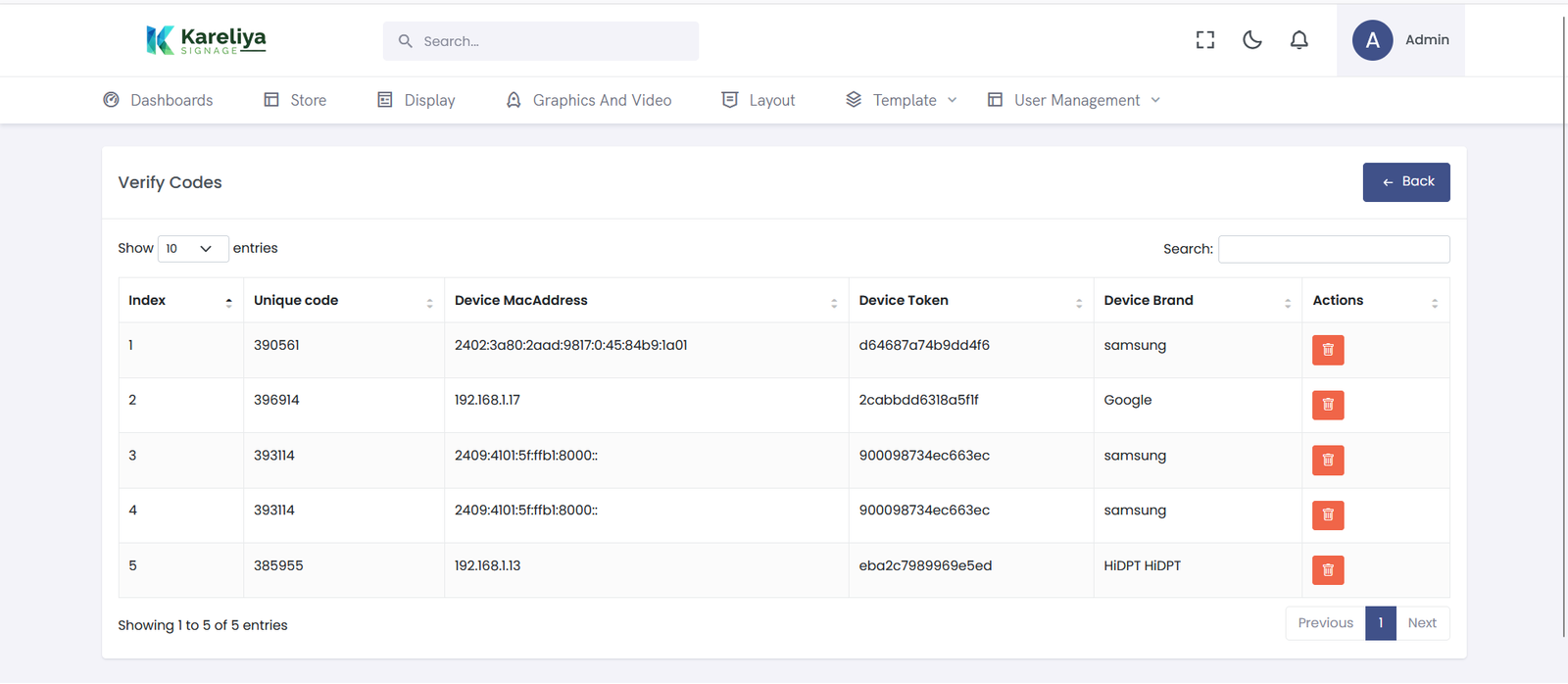Expand the User Management chevron
Image resolution: width=1568 pixels, height=684 pixels.
coord(1155,100)
